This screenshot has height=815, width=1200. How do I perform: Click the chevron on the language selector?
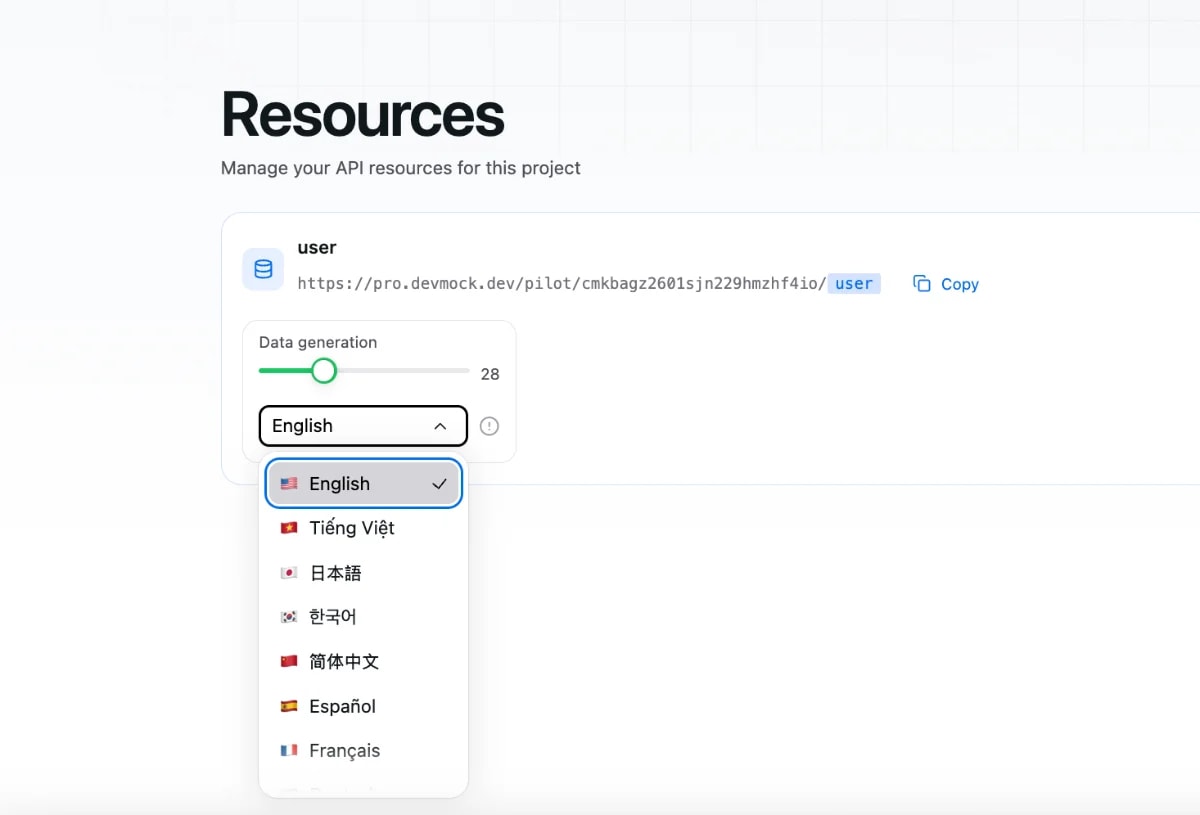click(x=440, y=425)
